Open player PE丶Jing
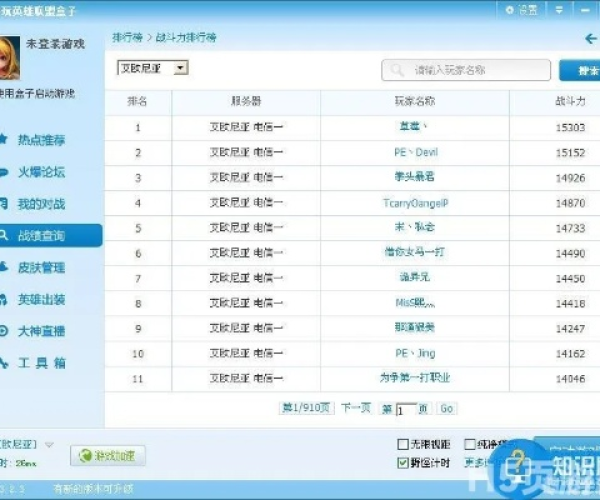 pos(415,353)
